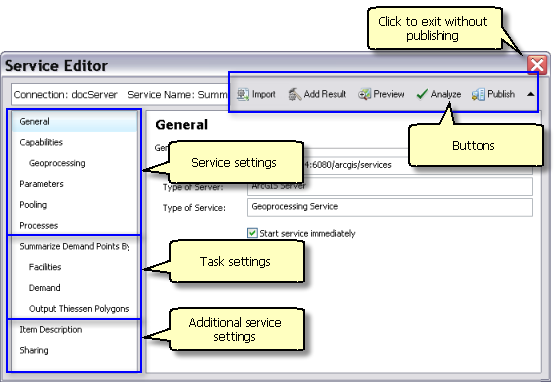Click the Connection: docServer text

click(65, 95)
